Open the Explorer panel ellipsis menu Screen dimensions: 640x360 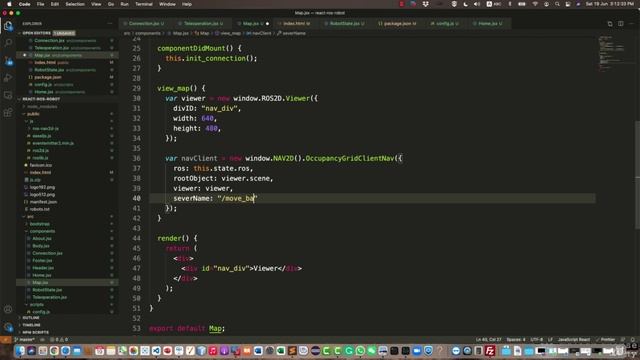point(110,24)
